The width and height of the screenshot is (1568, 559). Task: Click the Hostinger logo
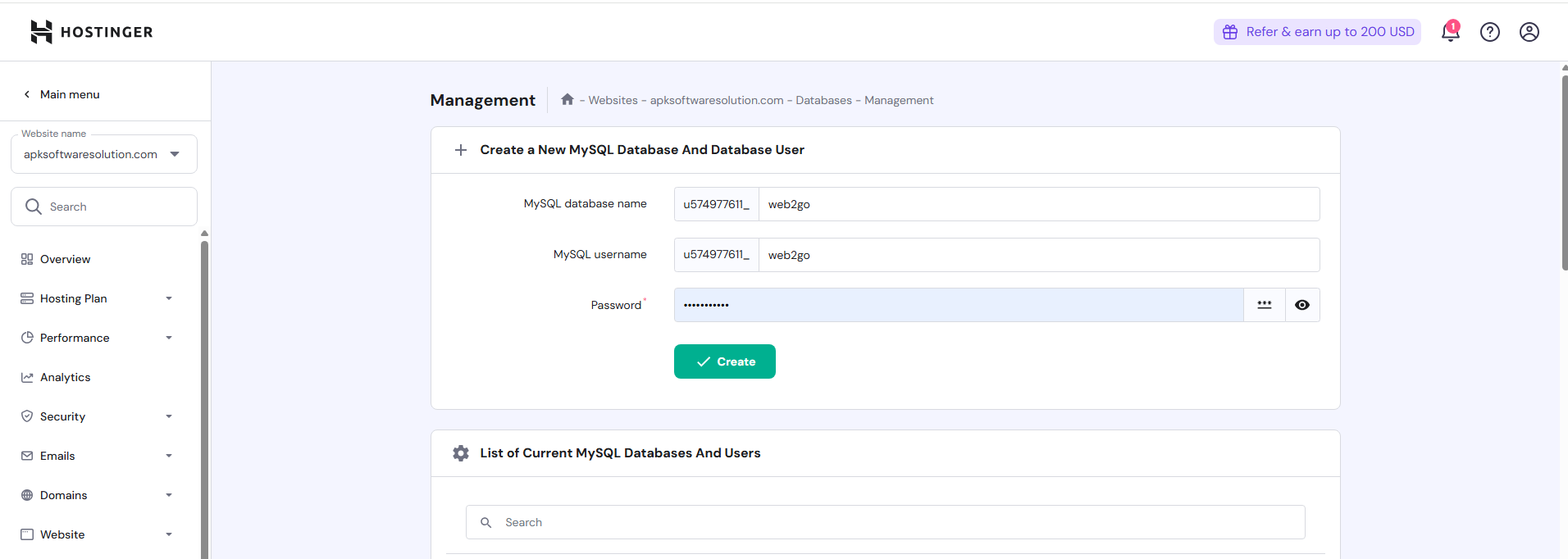tap(91, 32)
